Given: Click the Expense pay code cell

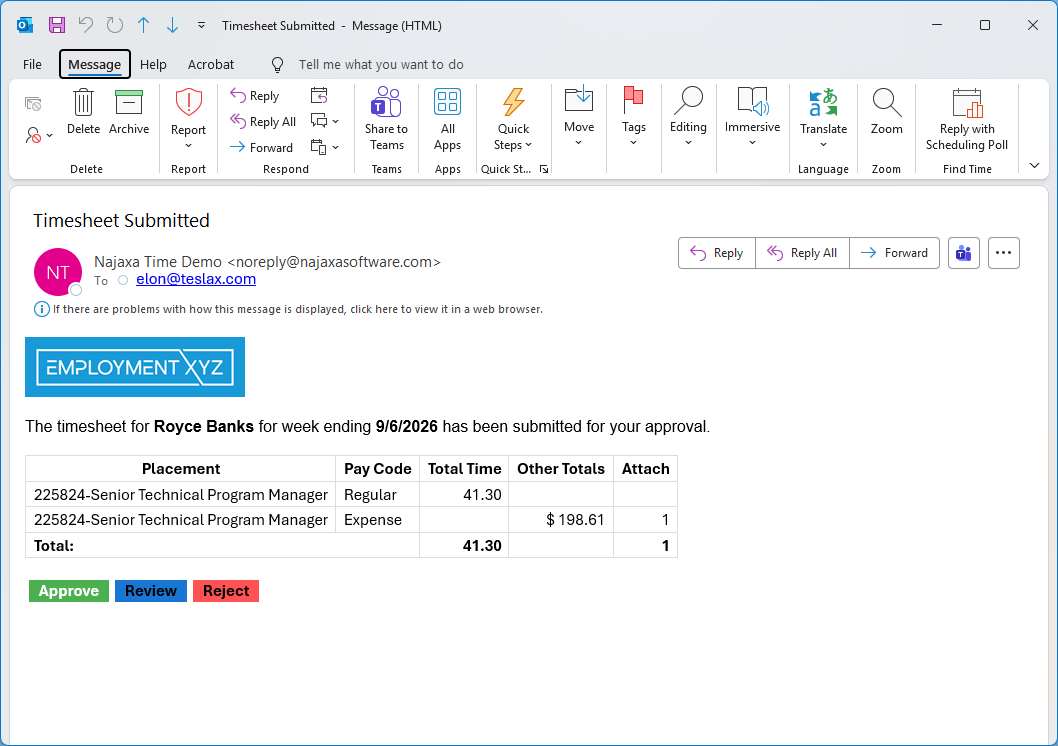Looking at the screenshot, I should (377, 520).
